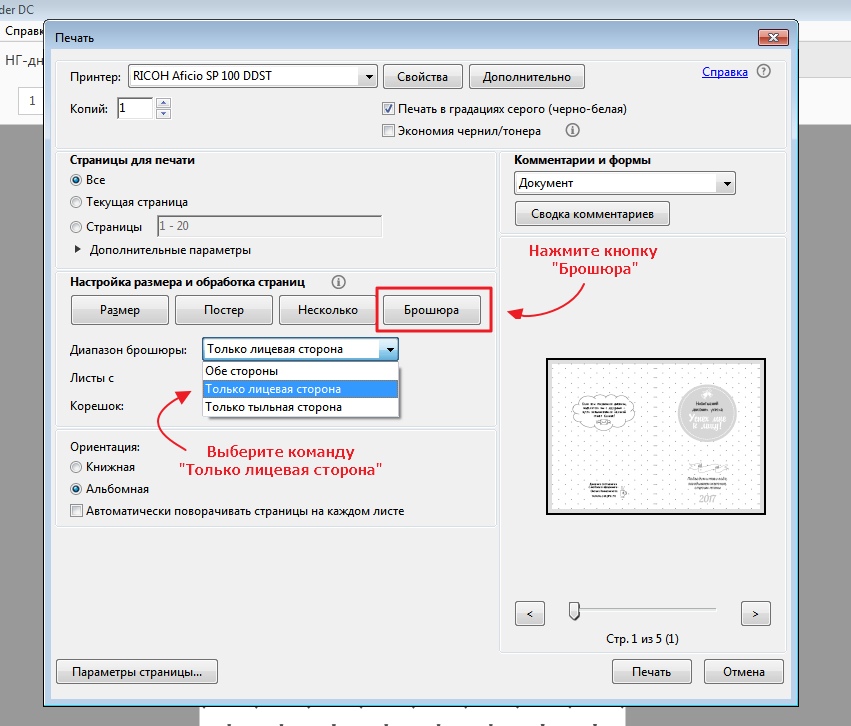This screenshot has height=726, width=851.
Task: Select the Постер sizing button
Action: click(224, 310)
